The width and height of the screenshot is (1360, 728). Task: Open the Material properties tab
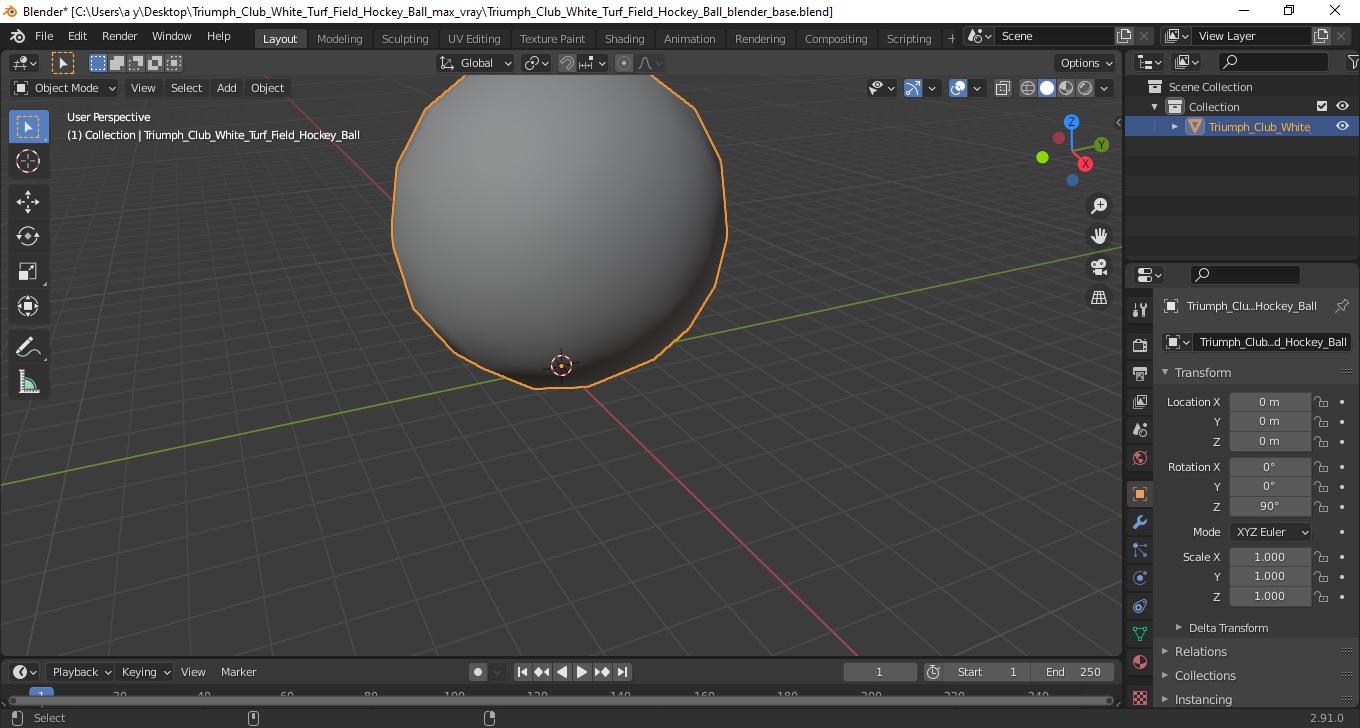pyautogui.click(x=1139, y=662)
